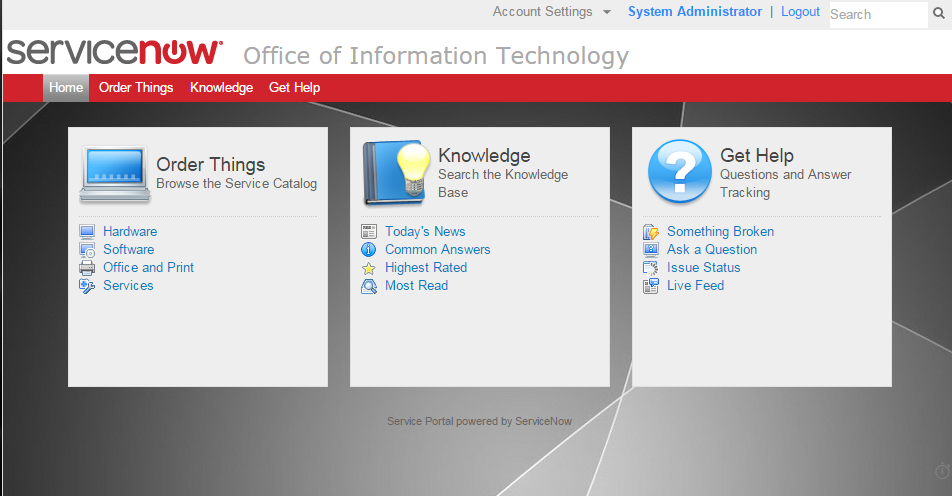Click the Logout link
Image resolution: width=952 pixels, height=496 pixels.
coord(800,12)
